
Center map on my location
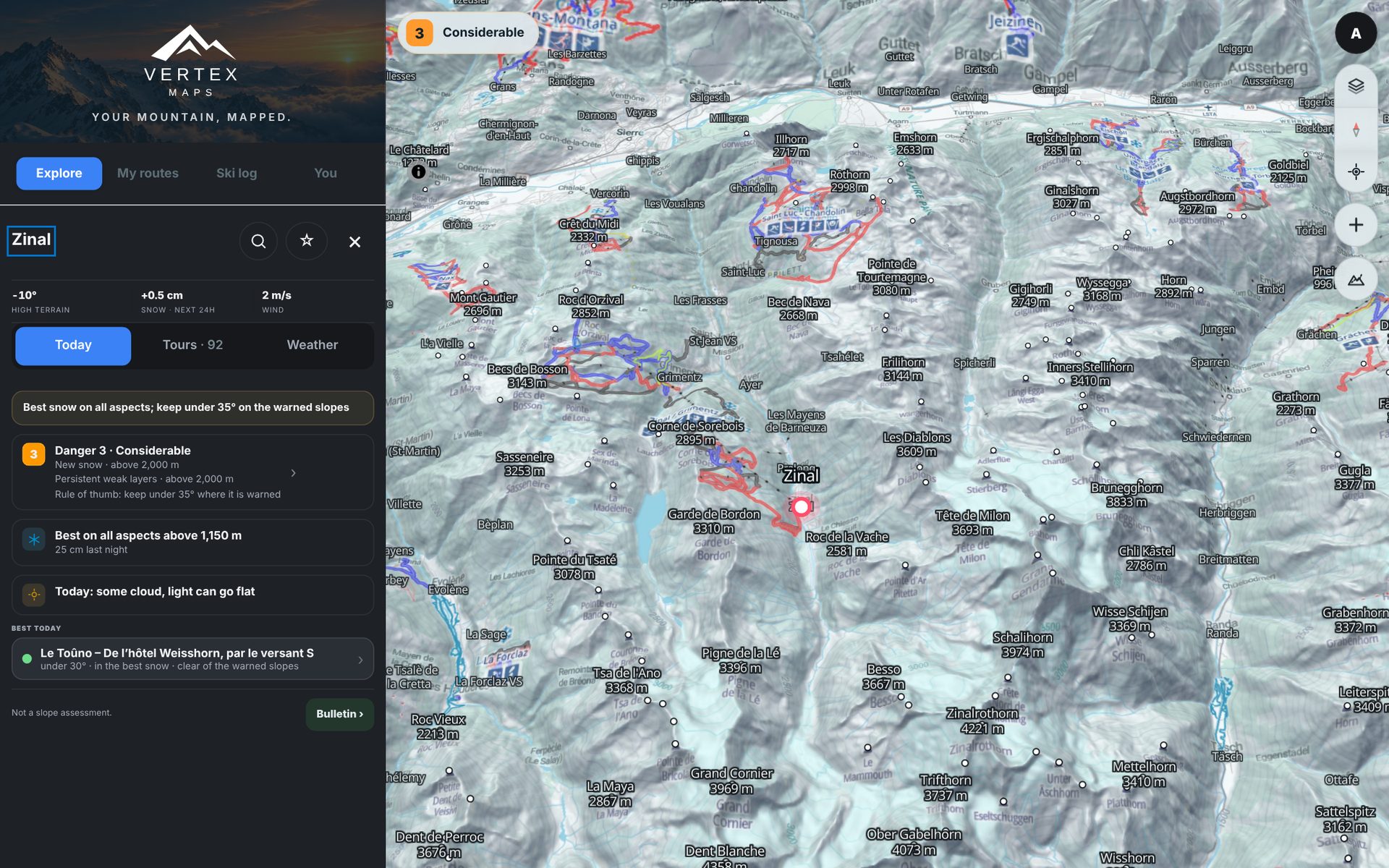[x=1356, y=172]
